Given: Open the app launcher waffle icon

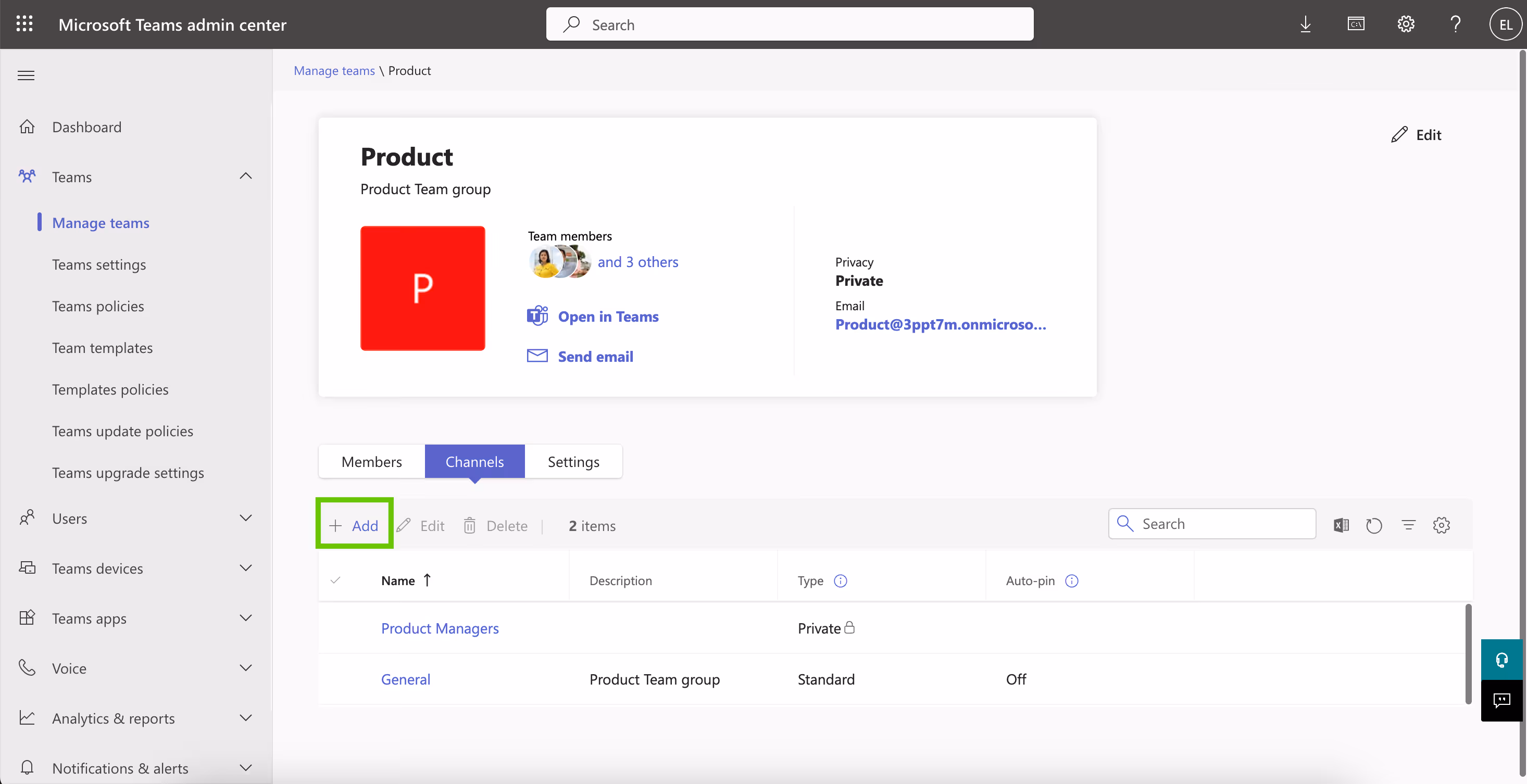Looking at the screenshot, I should click(24, 24).
